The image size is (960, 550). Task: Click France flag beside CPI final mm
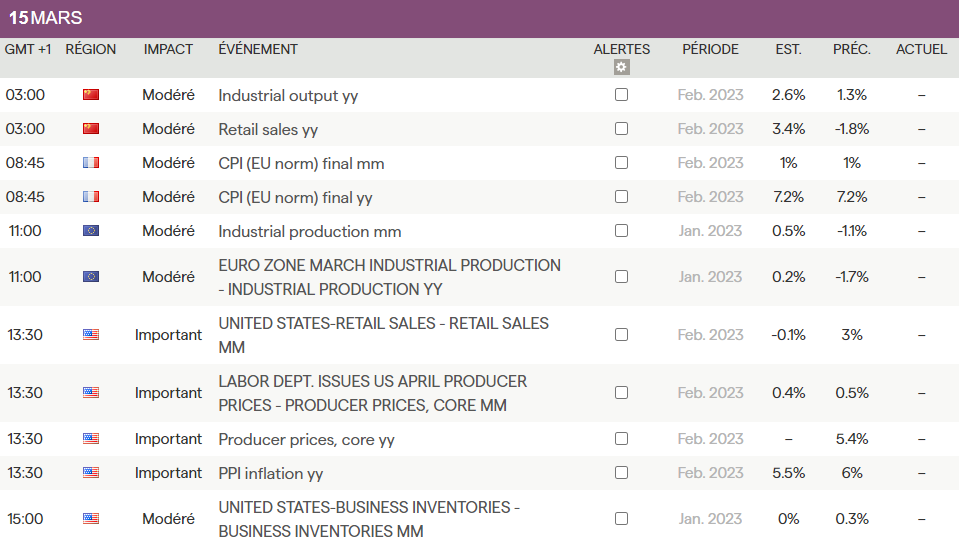click(91, 163)
